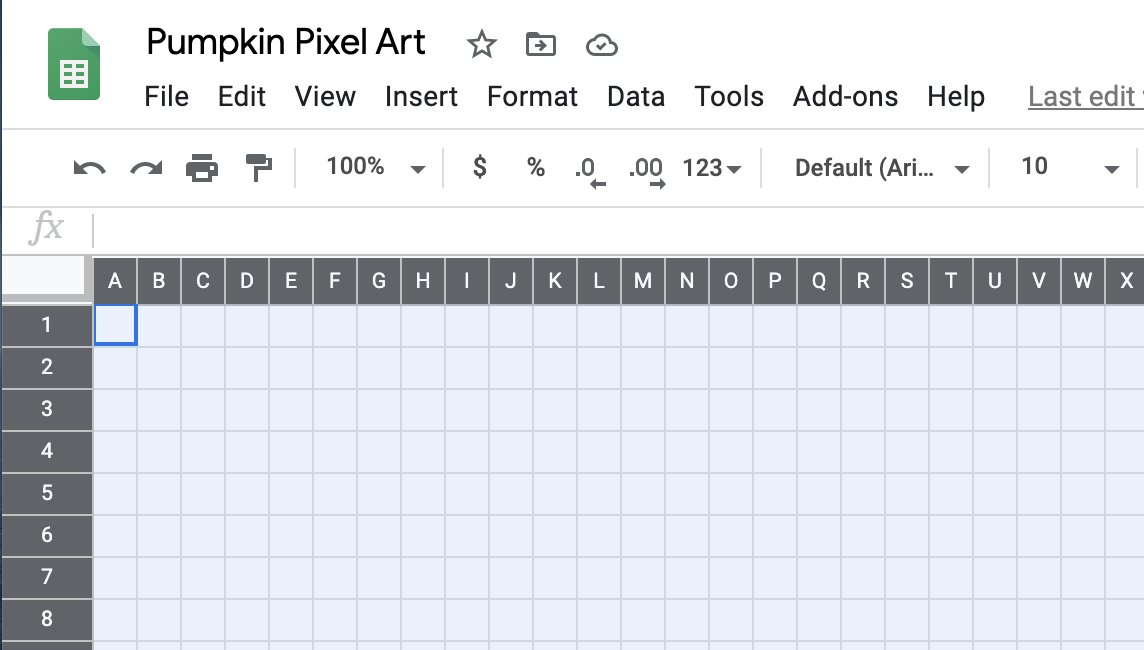
Task: Star the Pumpkin Pixel Art document
Action: [x=482, y=45]
